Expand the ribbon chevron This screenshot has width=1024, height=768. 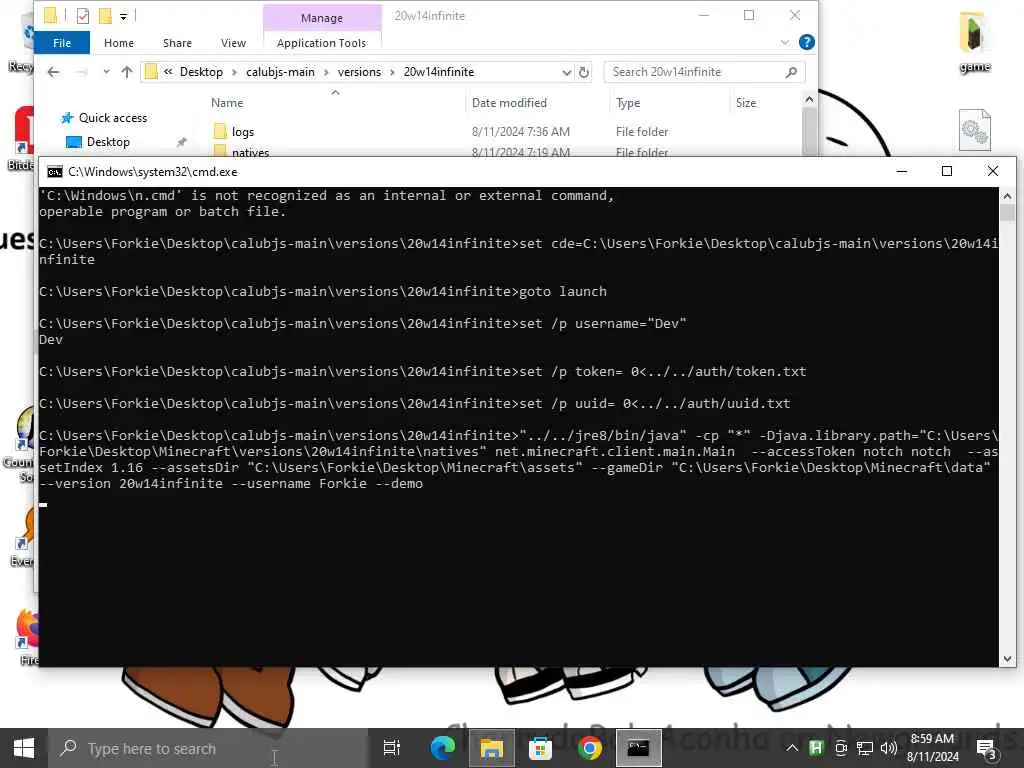(784, 42)
